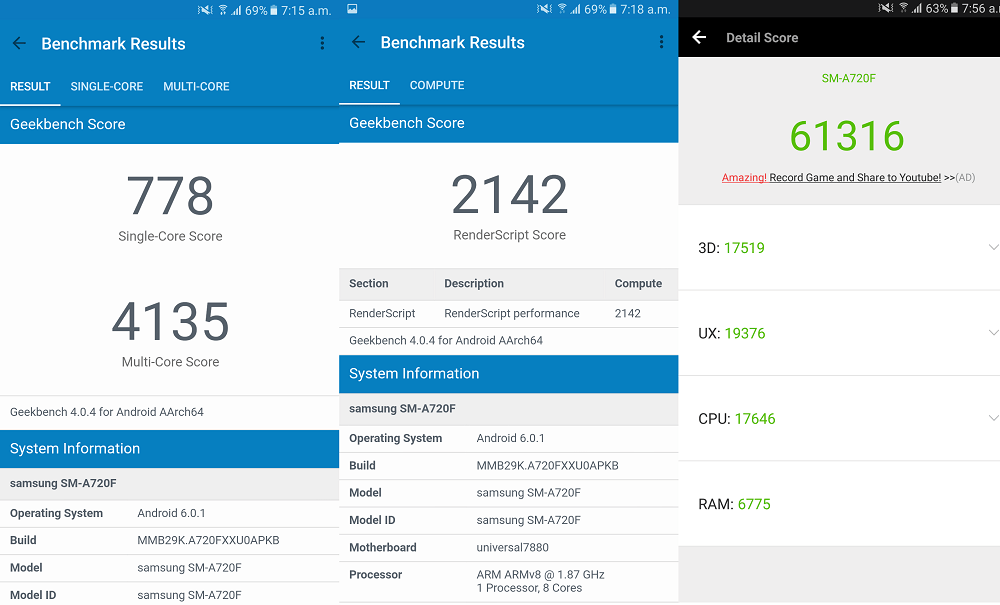Tap the 'Motherboard' row label
This screenshot has height=605, width=1000.
pos(383,548)
